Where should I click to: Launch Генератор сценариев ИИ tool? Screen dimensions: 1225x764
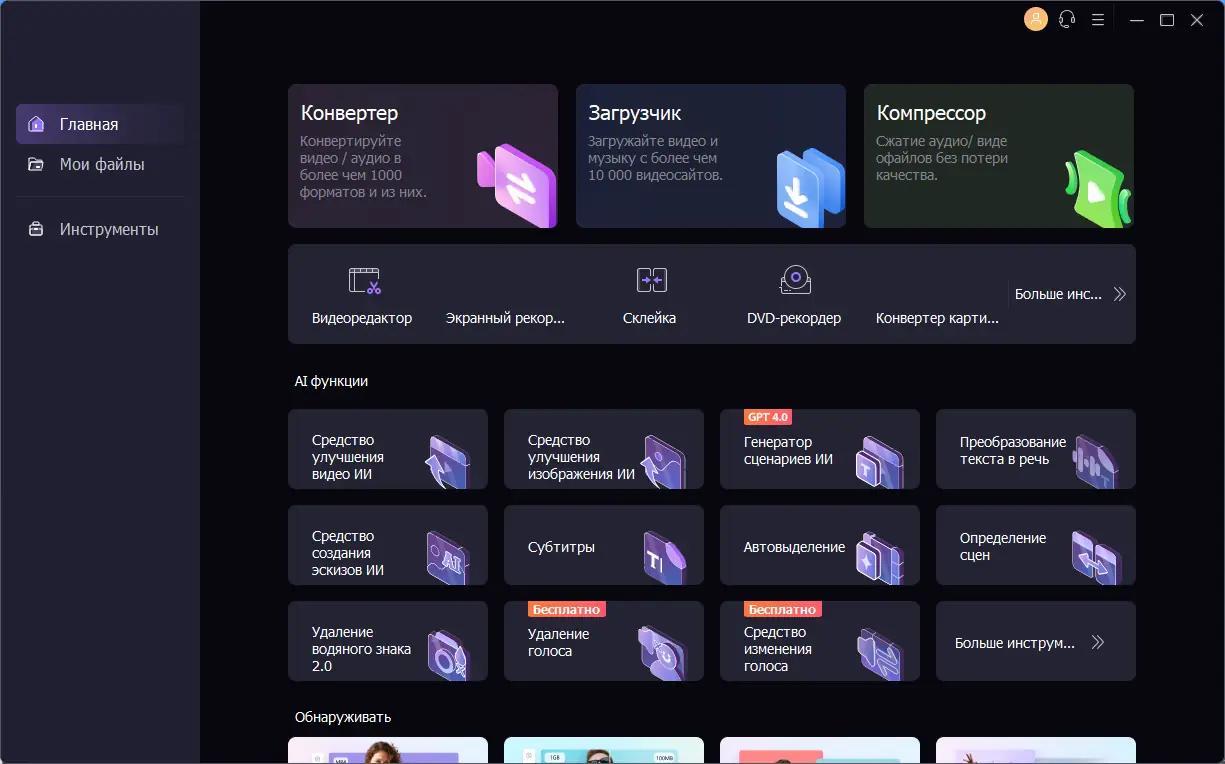[820, 449]
